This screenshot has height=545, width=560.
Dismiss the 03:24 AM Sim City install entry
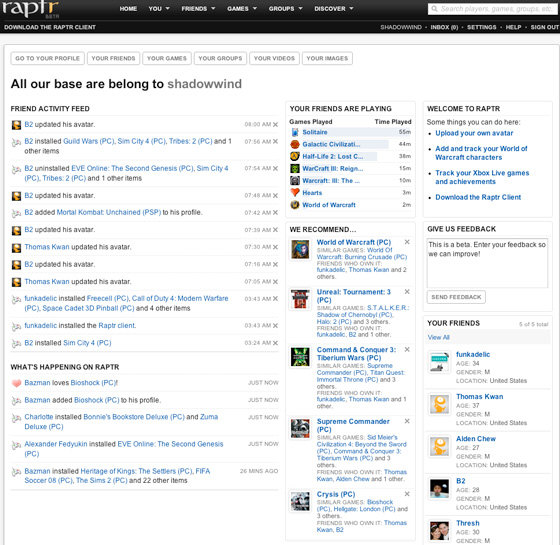(x=275, y=343)
